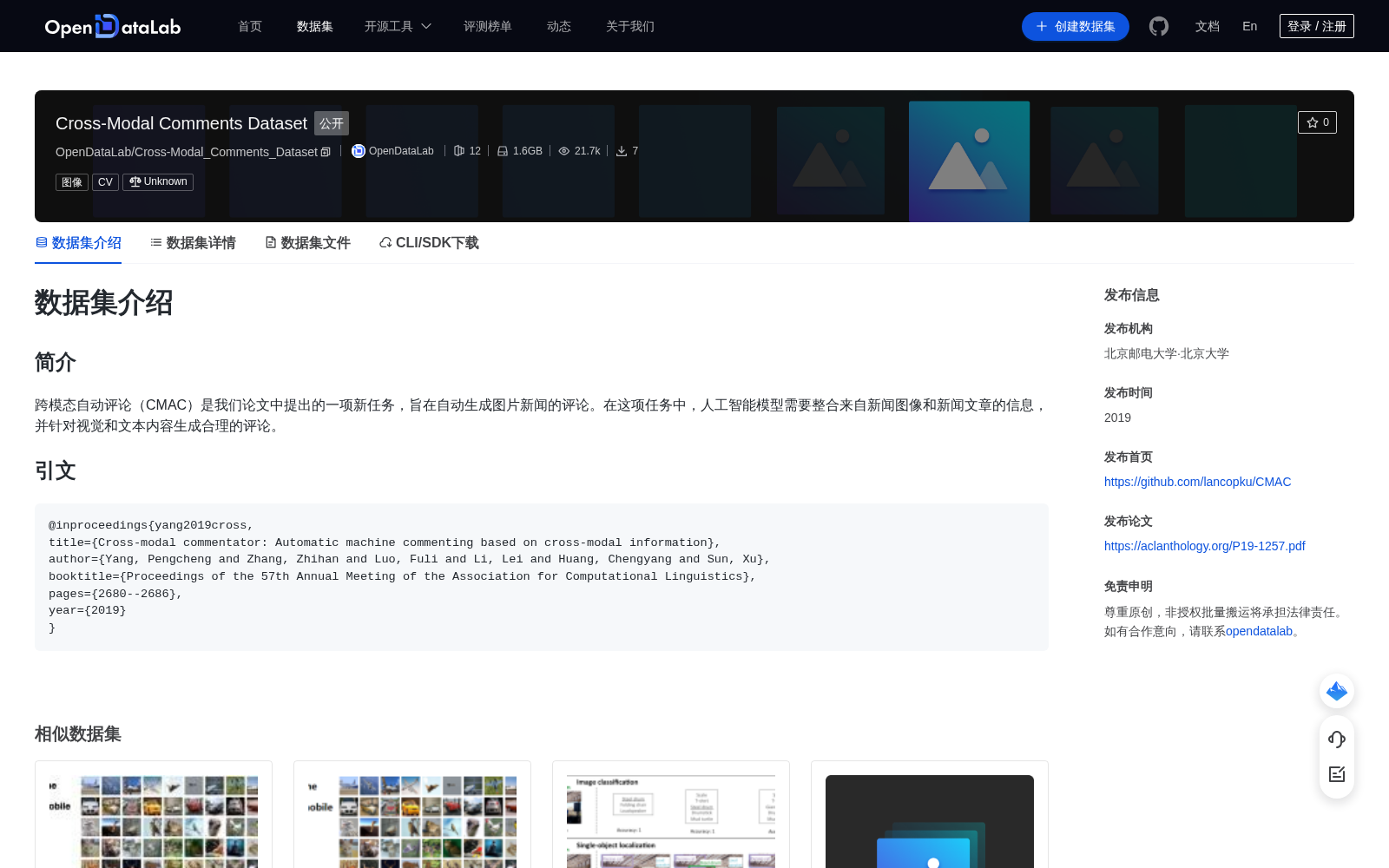Open the blue bird floating assistant icon

(1337, 691)
